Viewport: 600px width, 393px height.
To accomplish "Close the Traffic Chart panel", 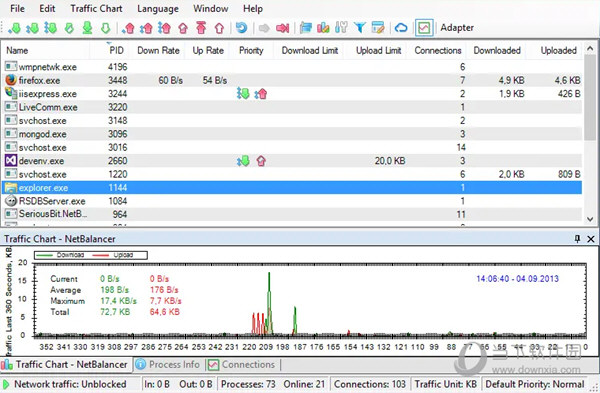I will click(591, 239).
